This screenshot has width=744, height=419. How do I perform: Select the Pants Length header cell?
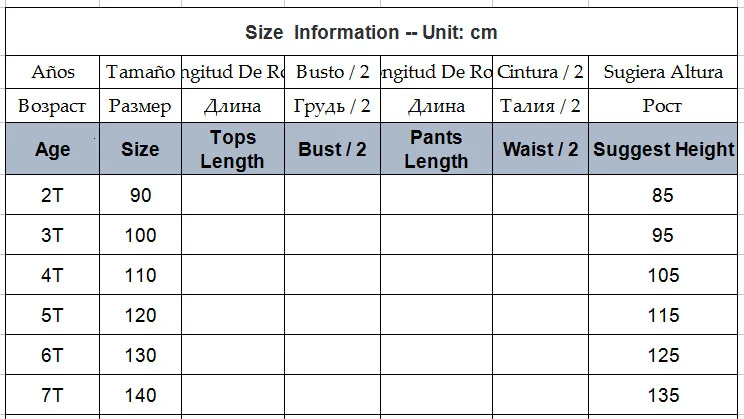436,150
